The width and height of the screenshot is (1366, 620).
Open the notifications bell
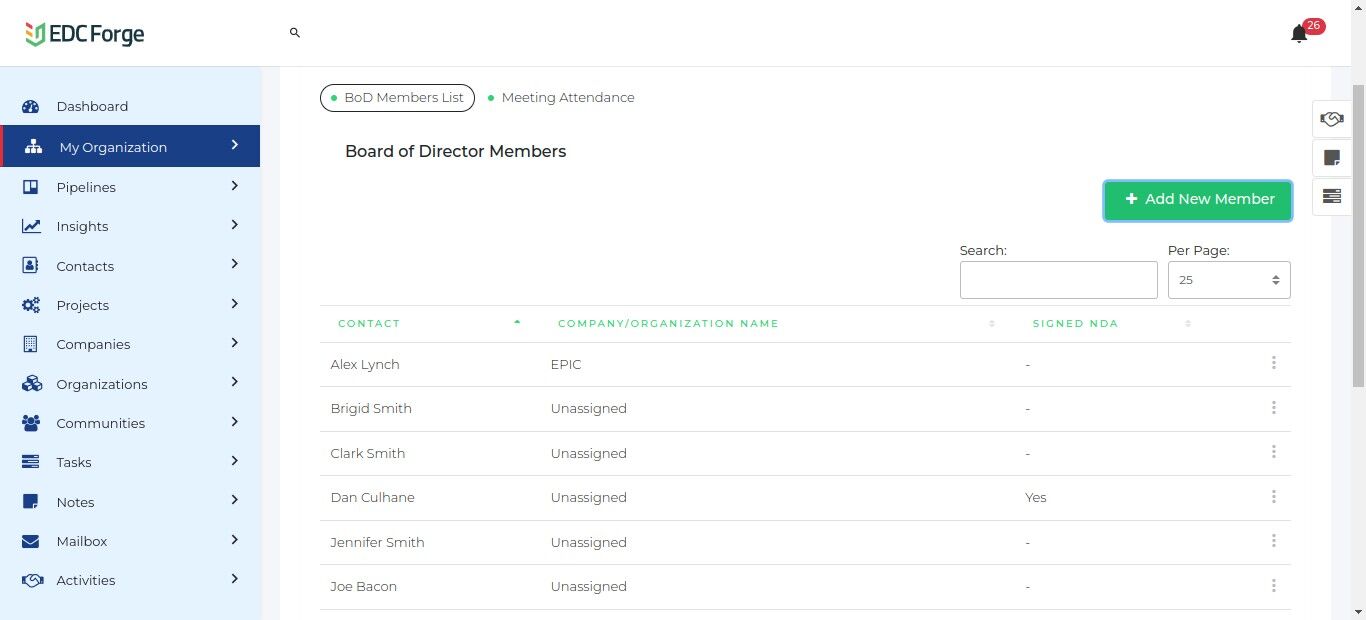click(1299, 34)
